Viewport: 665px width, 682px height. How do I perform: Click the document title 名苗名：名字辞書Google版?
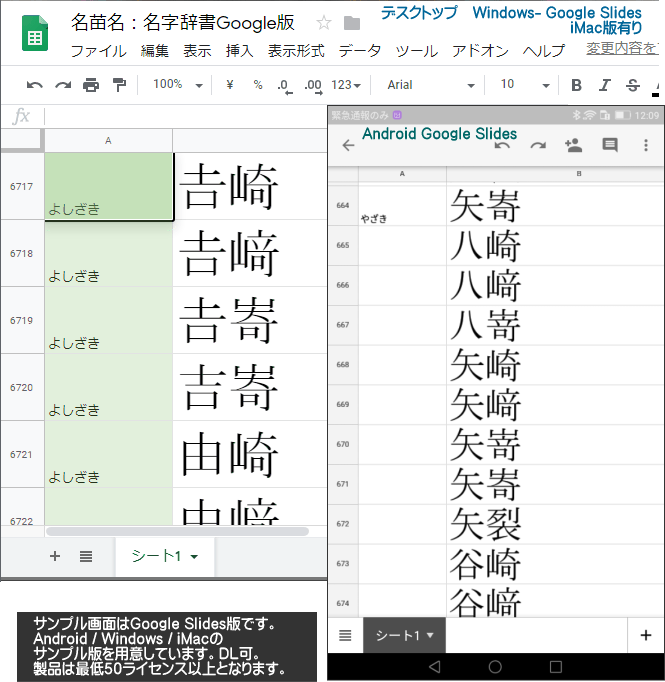pos(183,23)
